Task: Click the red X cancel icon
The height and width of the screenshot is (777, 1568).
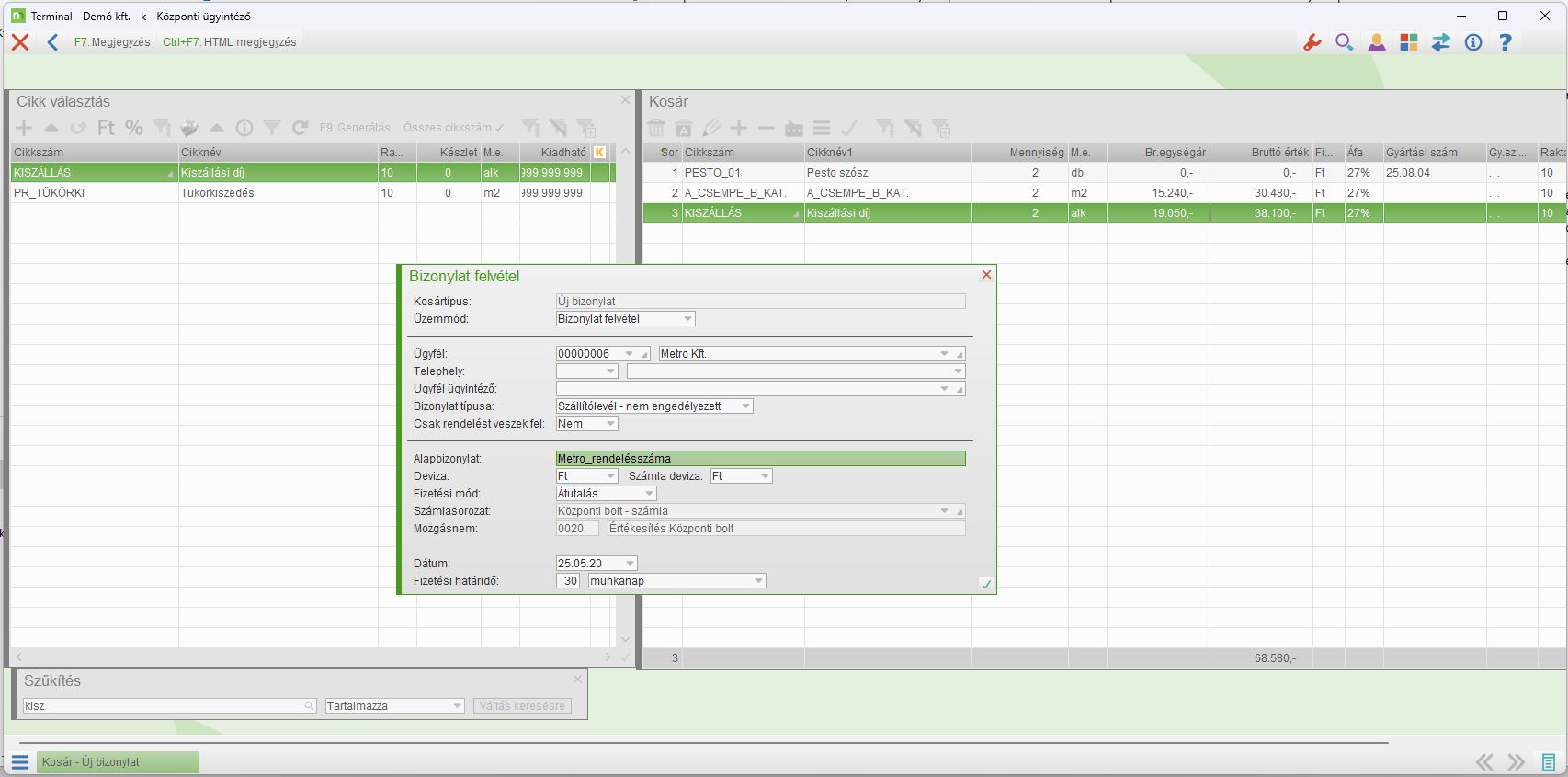Action: (20, 42)
